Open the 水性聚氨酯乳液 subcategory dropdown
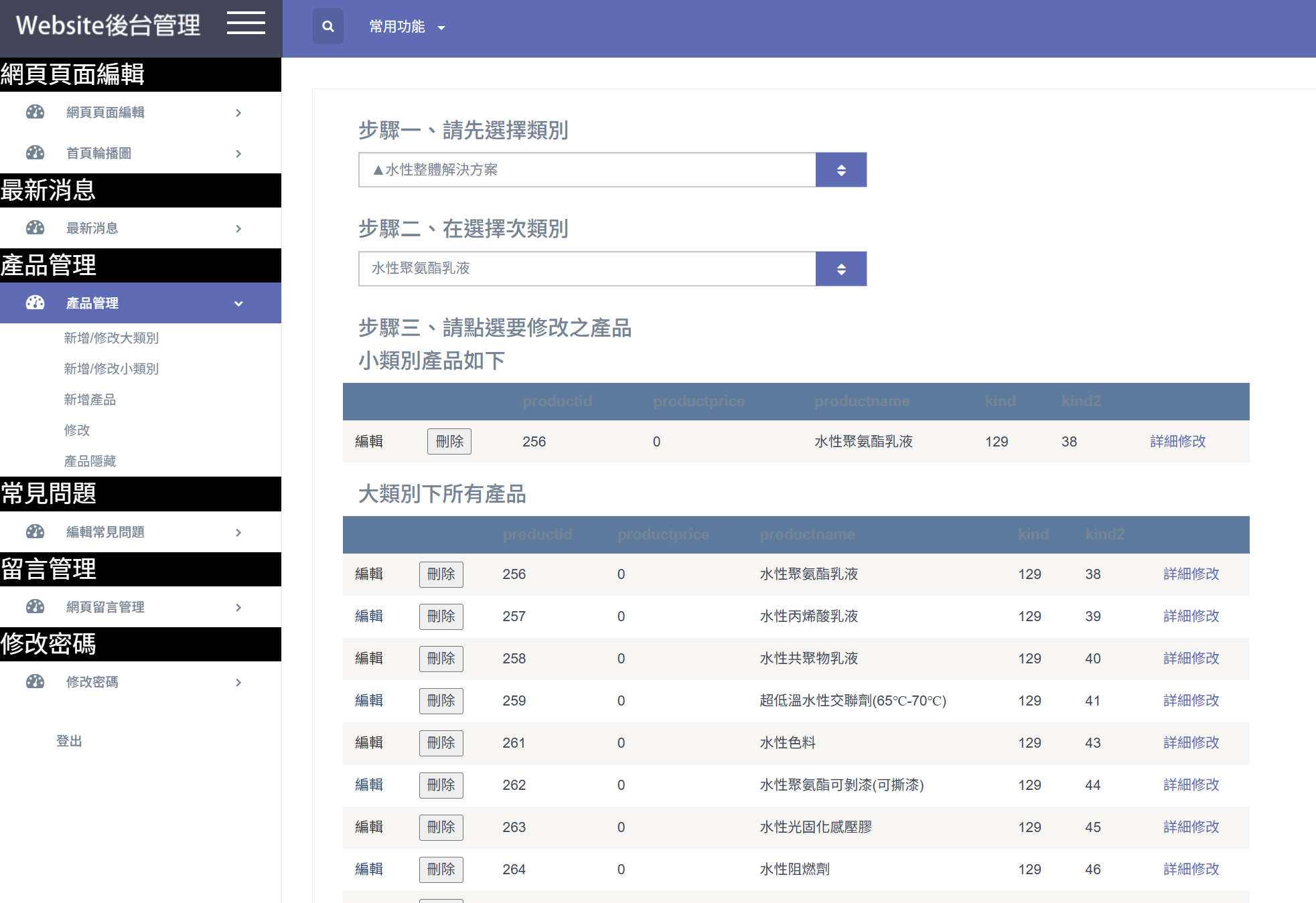 tap(612, 268)
